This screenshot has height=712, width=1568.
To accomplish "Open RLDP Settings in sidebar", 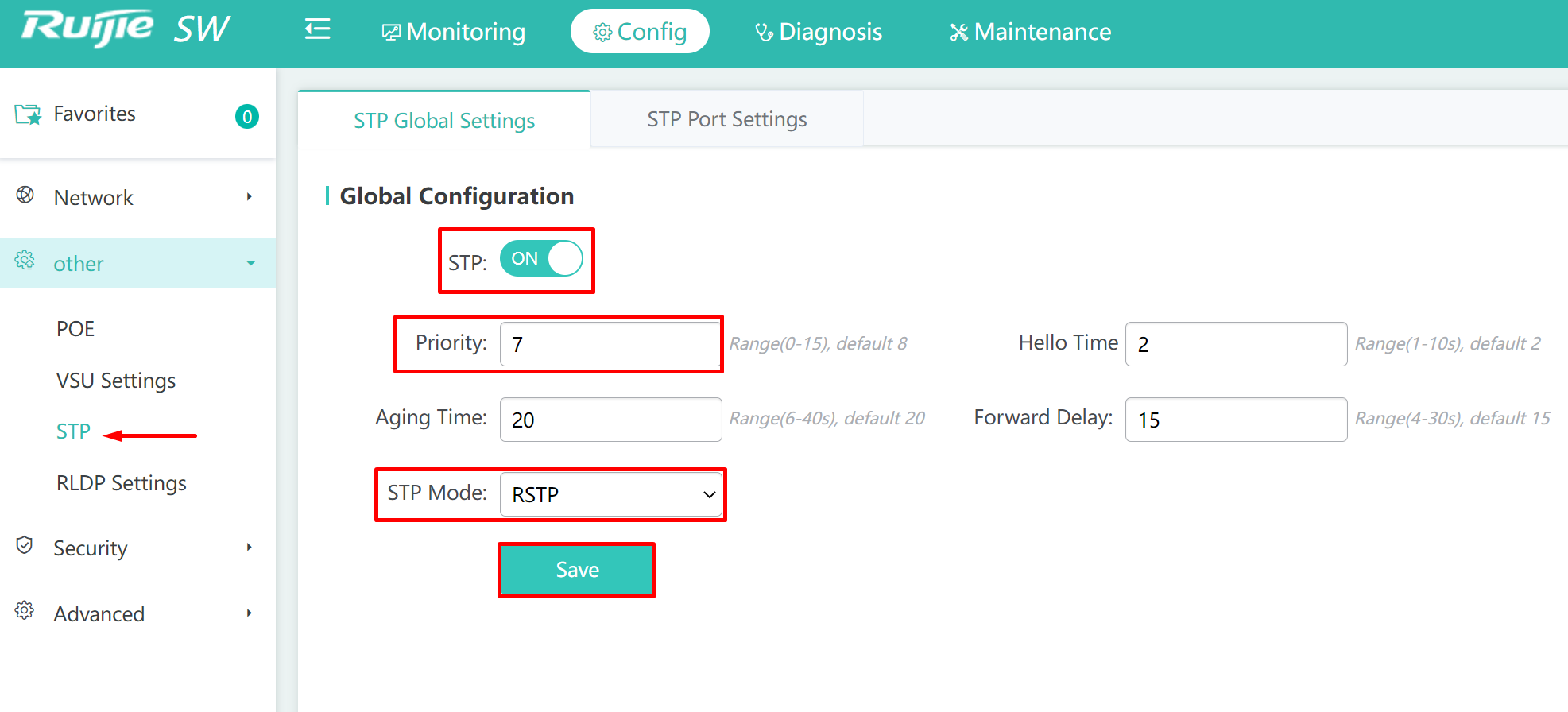I will 122,483.
